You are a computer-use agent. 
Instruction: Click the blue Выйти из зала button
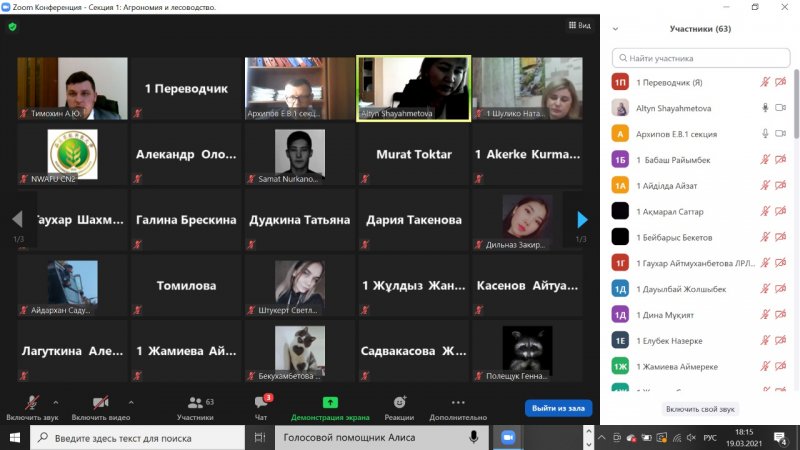pyautogui.click(x=559, y=408)
